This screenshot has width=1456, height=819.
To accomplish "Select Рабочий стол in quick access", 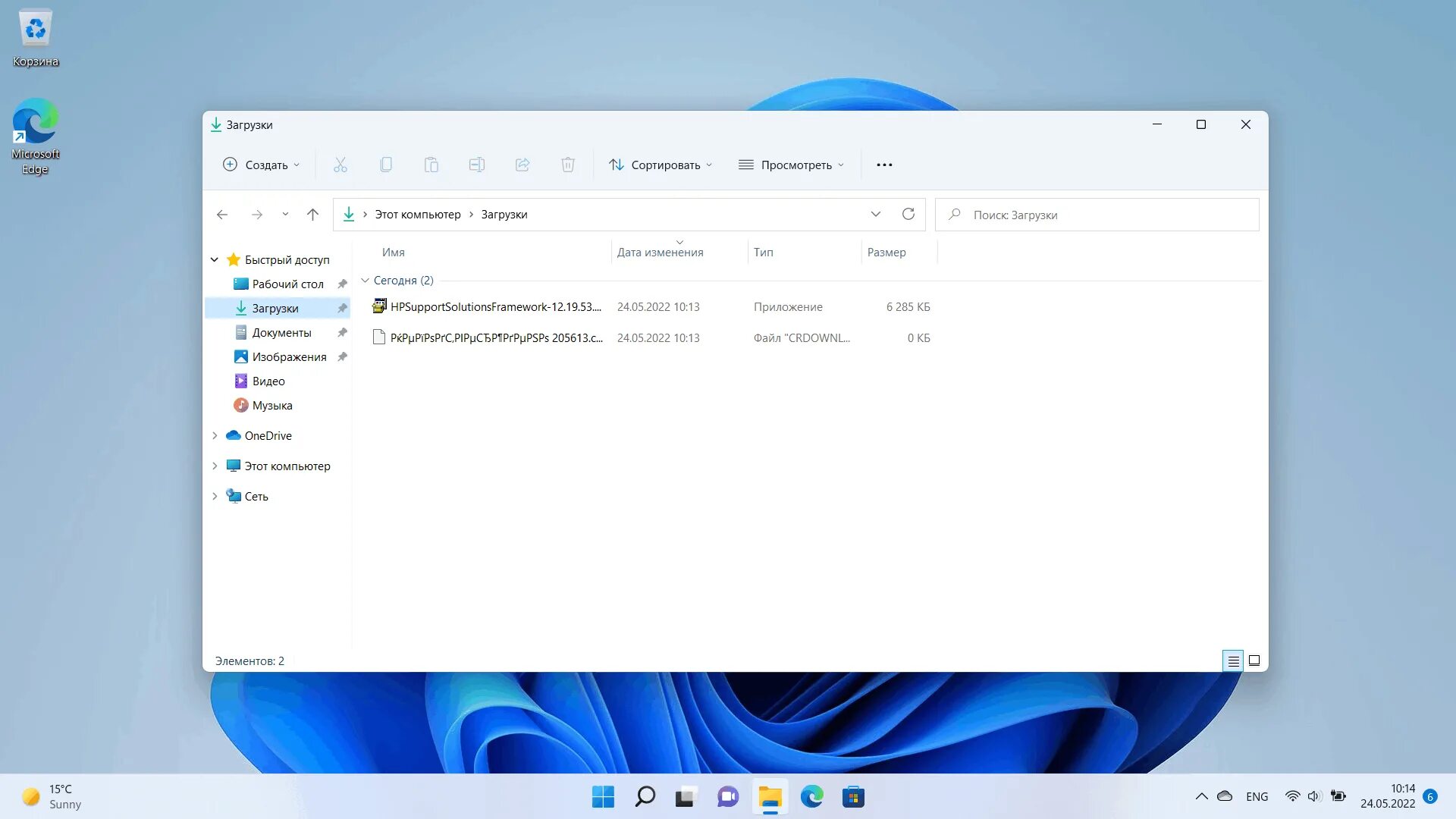I will [x=287, y=284].
